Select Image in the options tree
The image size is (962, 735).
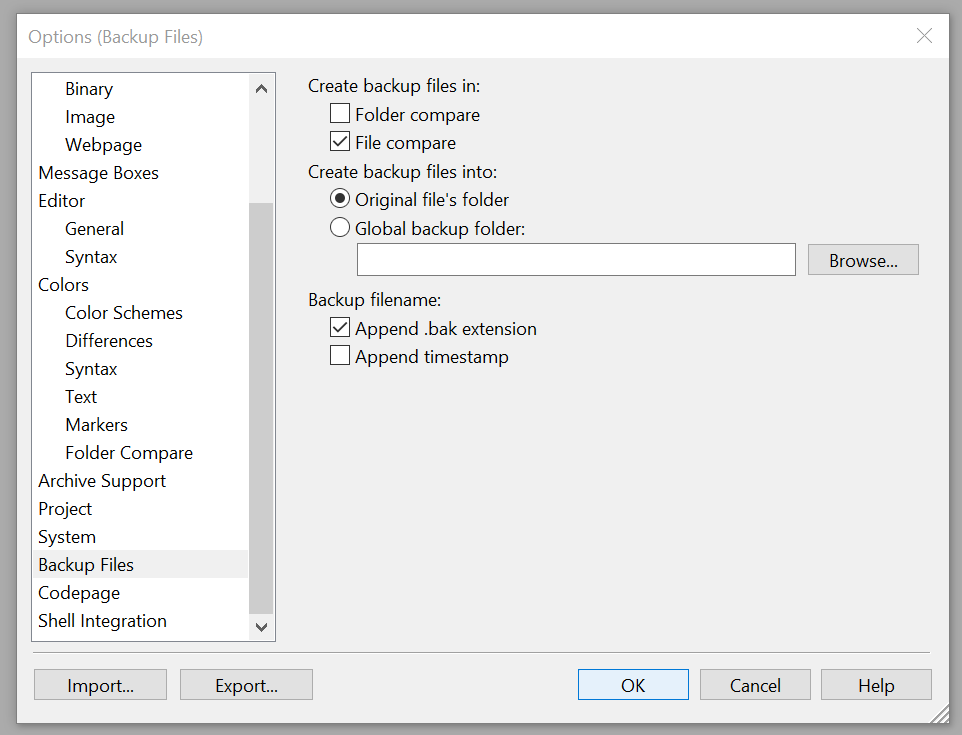pyautogui.click(x=90, y=117)
